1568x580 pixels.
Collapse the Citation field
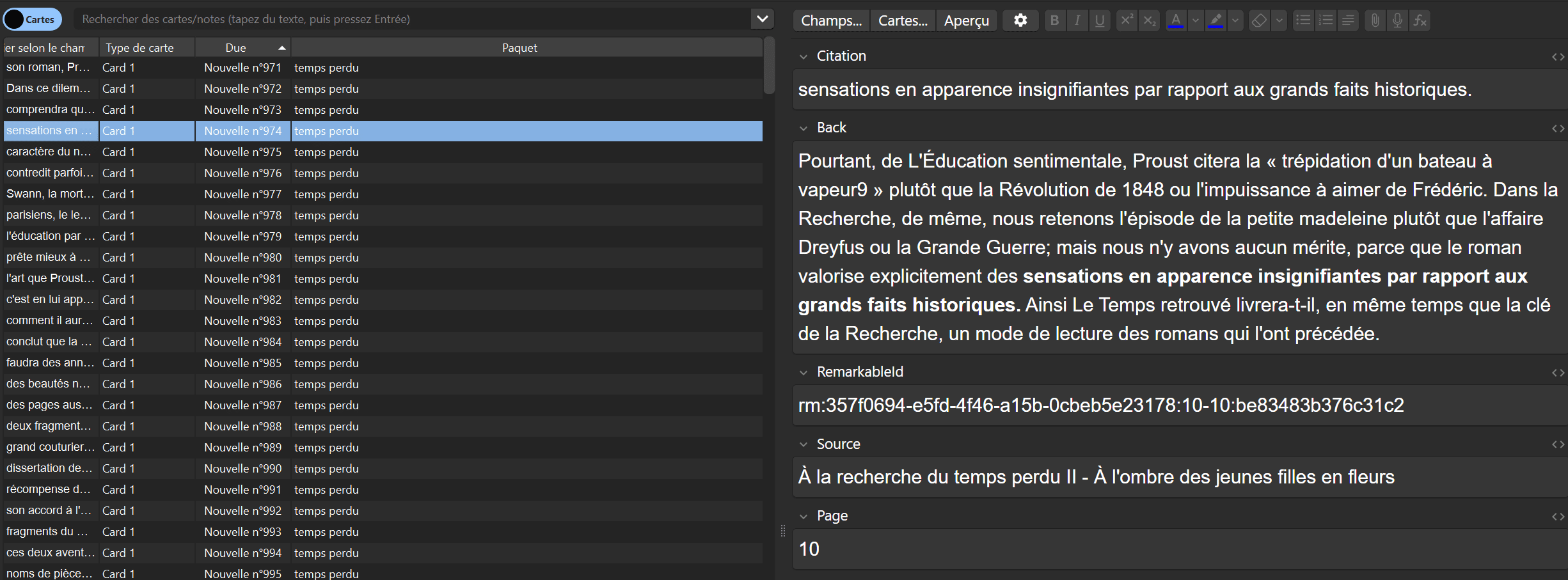pyautogui.click(x=804, y=57)
